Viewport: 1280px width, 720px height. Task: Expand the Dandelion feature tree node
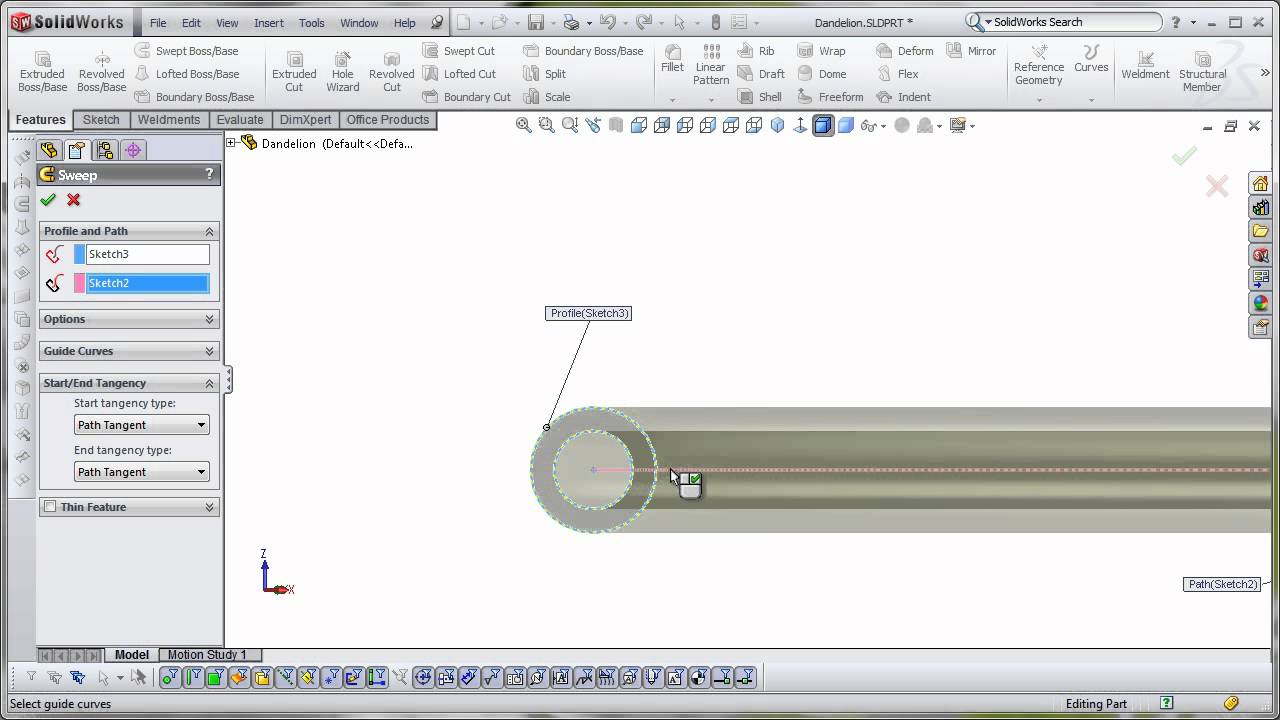(x=231, y=143)
